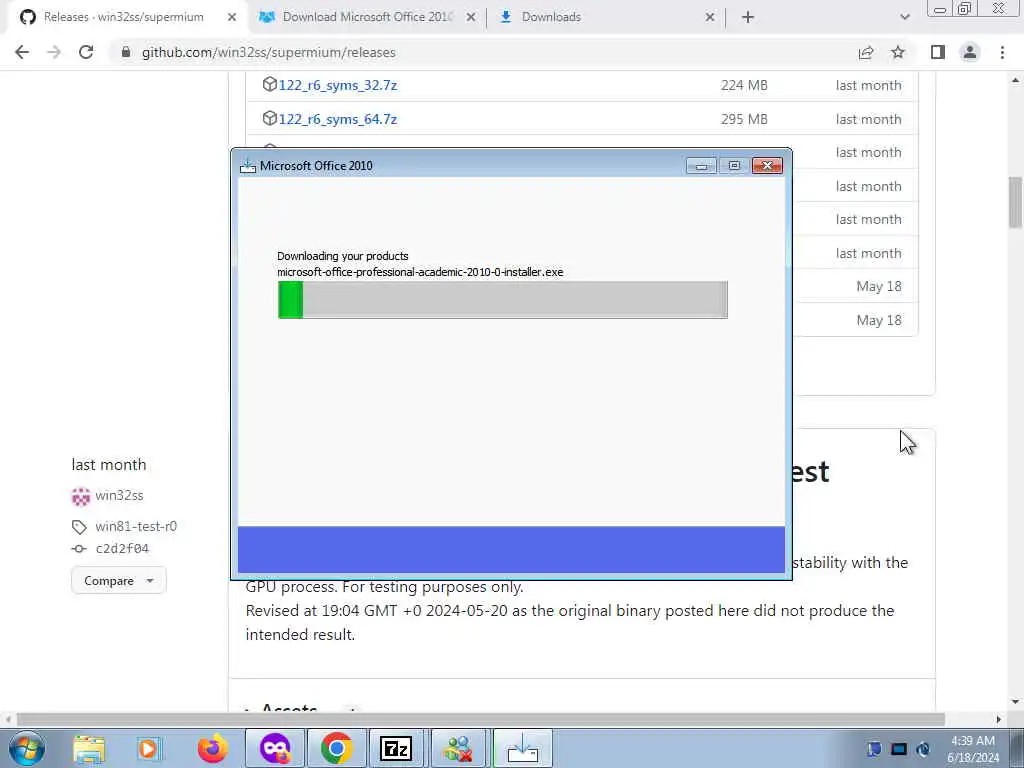Click the page vertical scrollbar thumb

pos(1016,202)
